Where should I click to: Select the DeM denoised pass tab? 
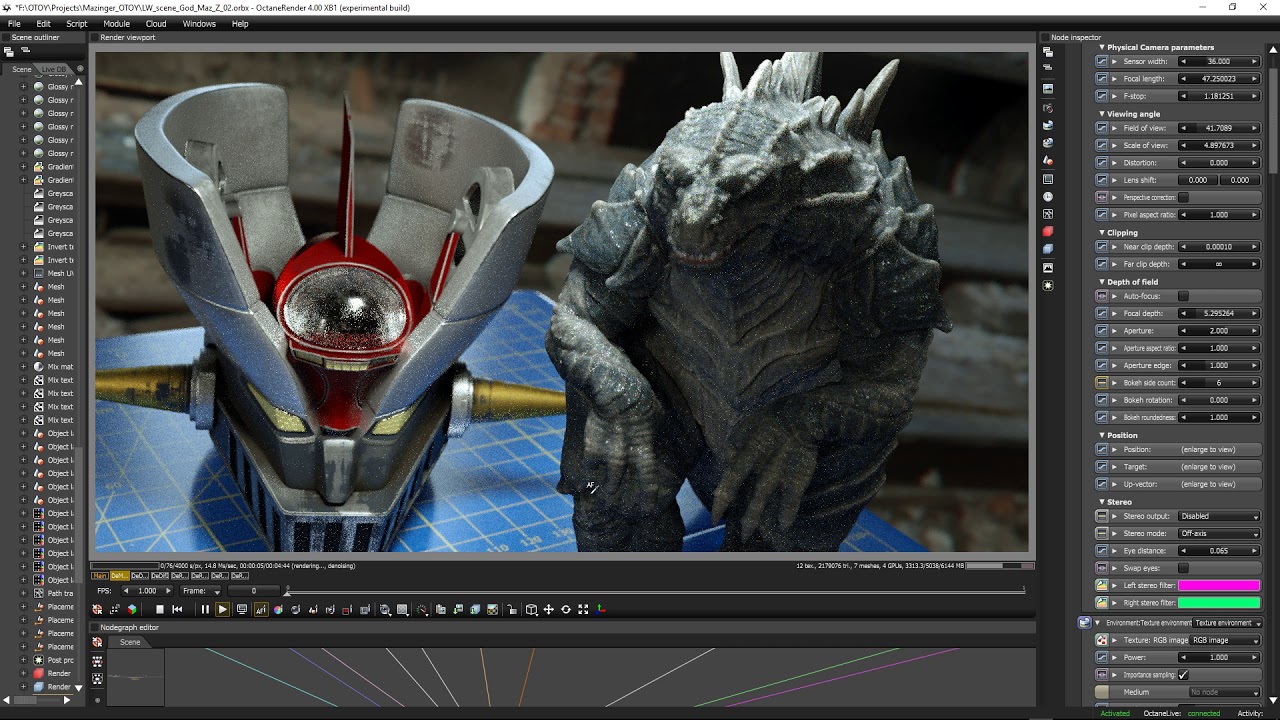coord(119,576)
